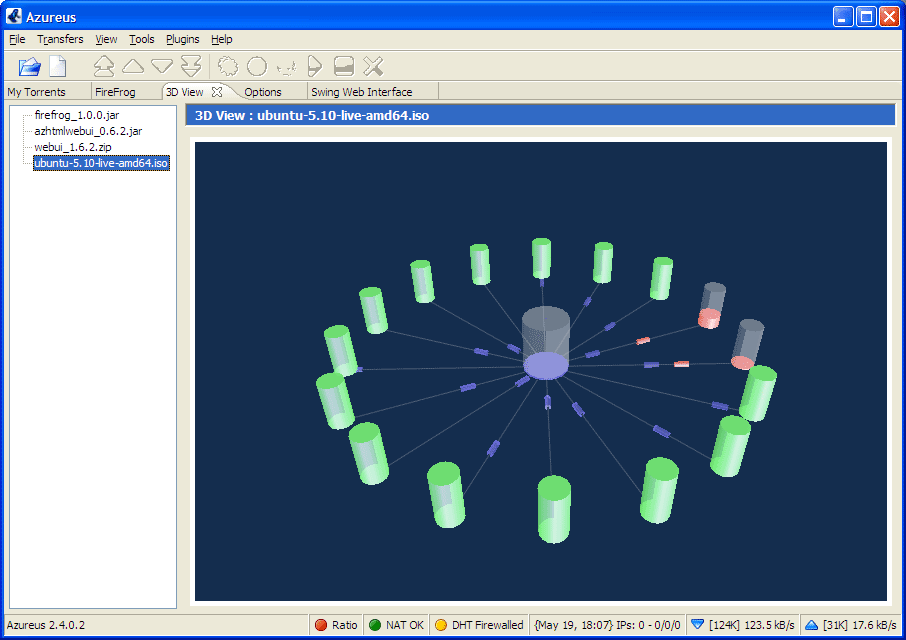Screen dimensions: 906x640
Task: Open the Swing Web Interface tab
Action: tap(362, 92)
